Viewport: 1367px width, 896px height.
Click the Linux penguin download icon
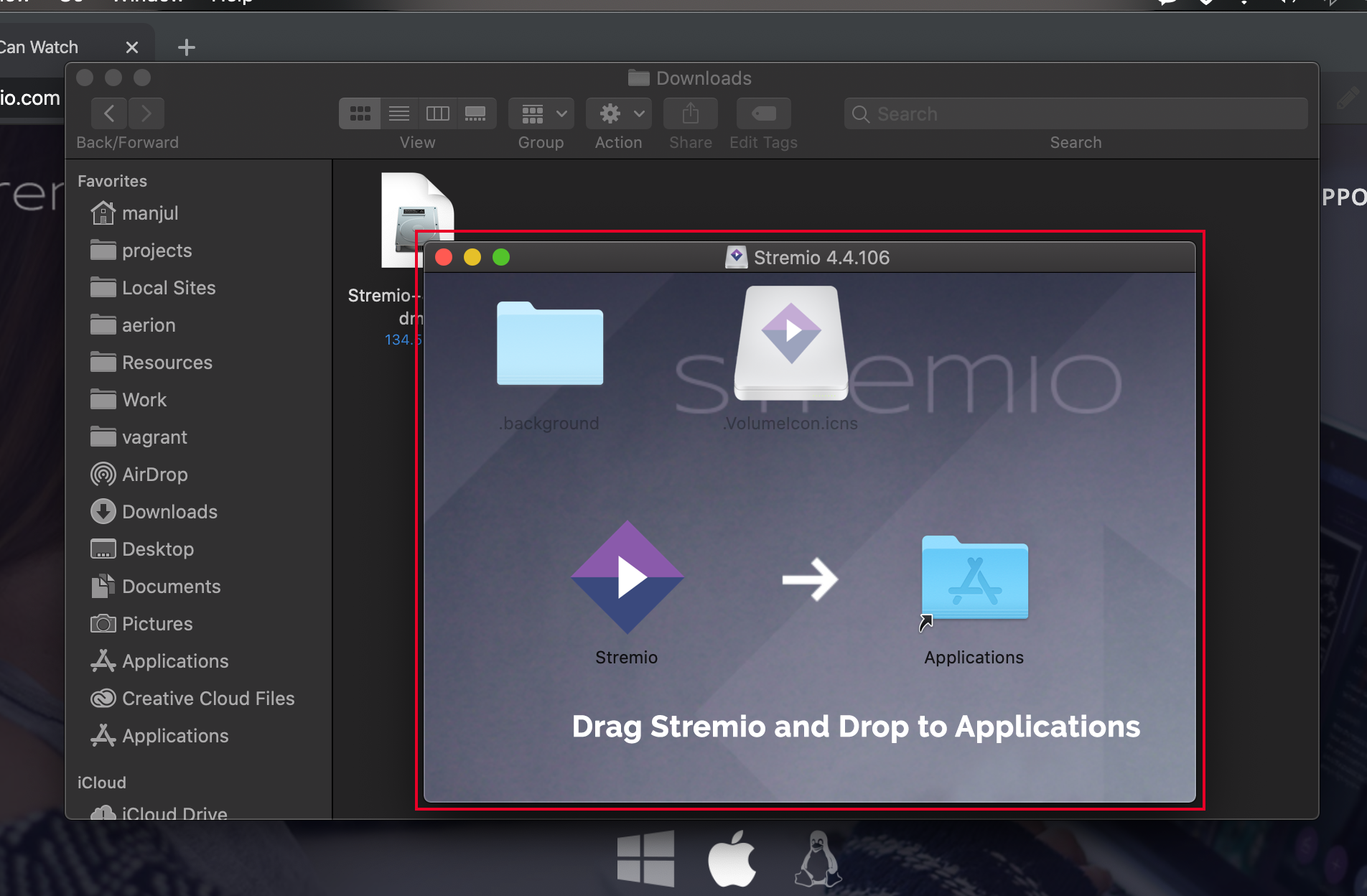(x=818, y=859)
